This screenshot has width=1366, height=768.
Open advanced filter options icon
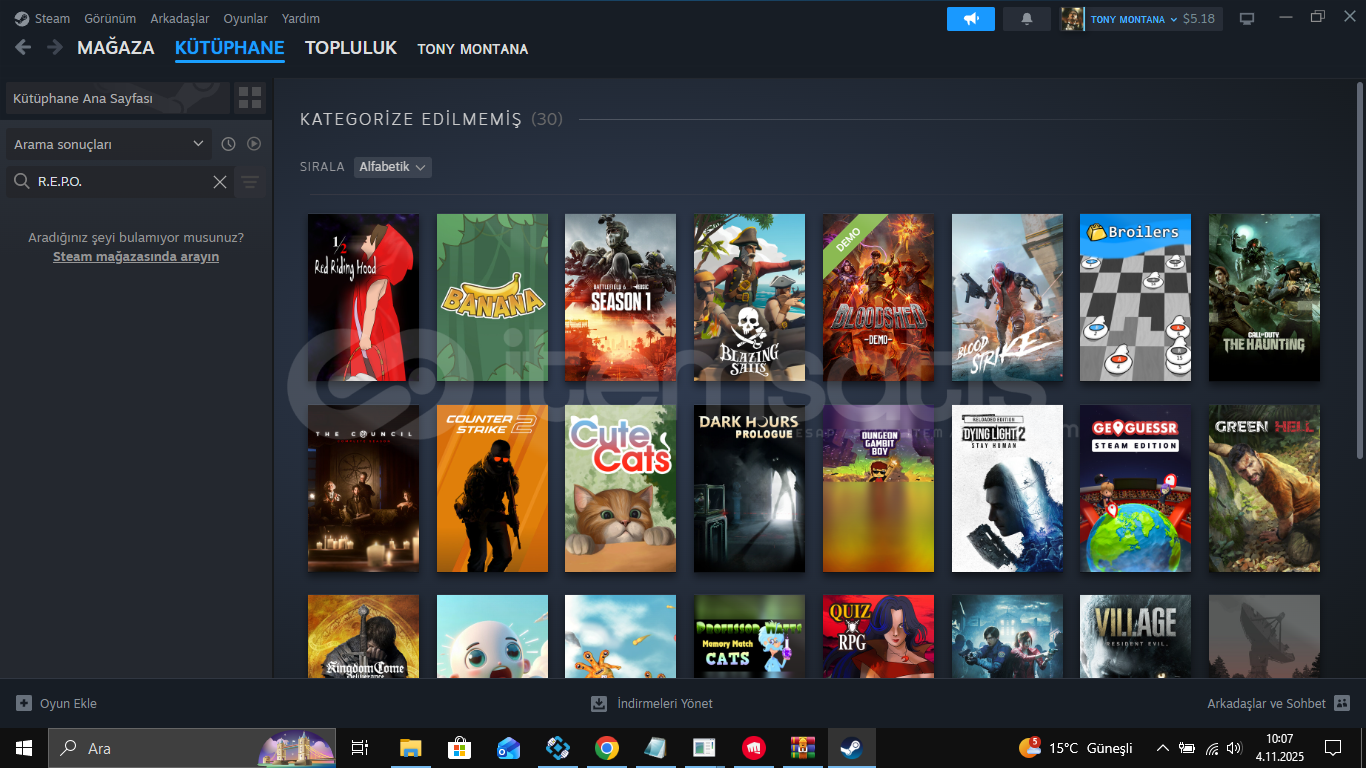250,182
